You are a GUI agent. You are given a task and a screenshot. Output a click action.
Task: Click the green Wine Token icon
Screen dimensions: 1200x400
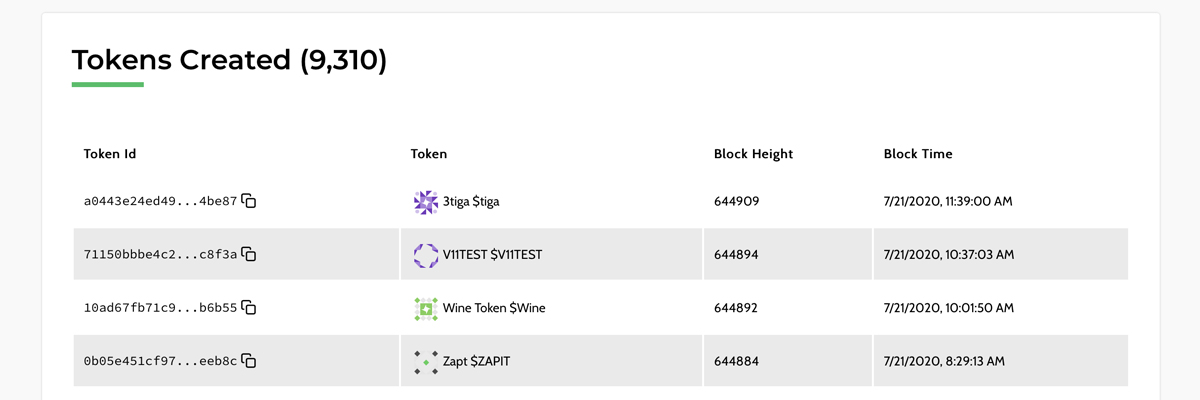click(x=426, y=308)
